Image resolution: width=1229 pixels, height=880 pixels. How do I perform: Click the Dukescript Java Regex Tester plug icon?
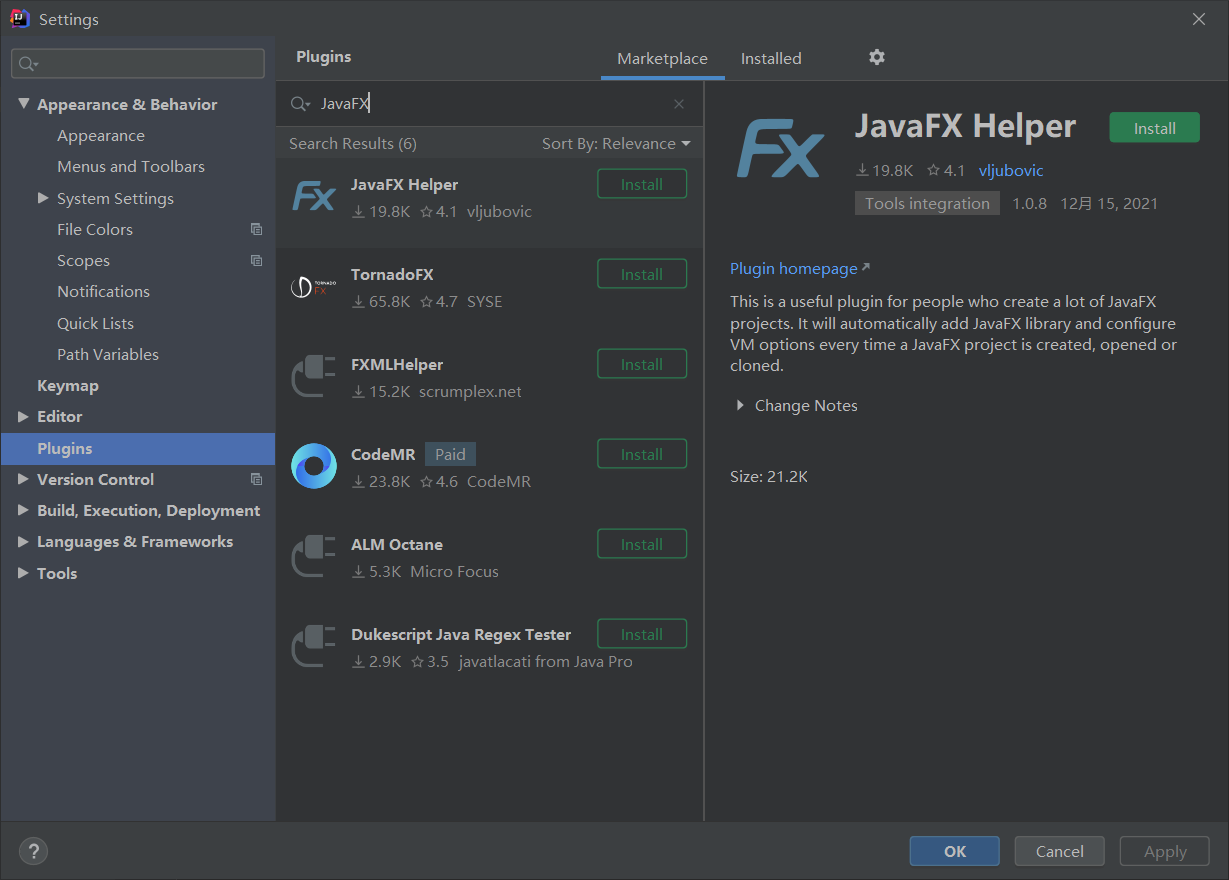click(x=313, y=647)
